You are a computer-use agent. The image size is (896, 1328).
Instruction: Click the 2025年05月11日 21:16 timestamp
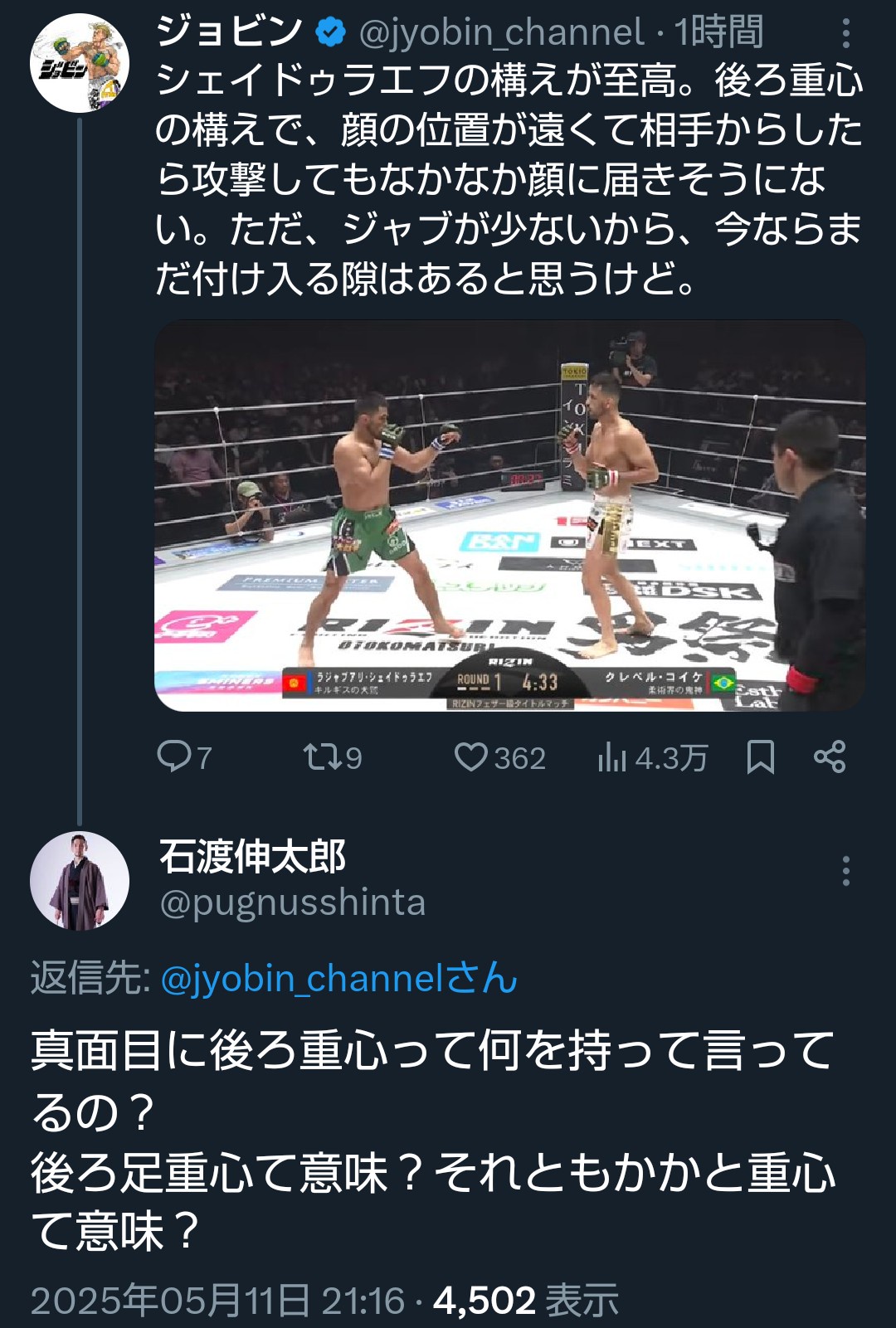pyautogui.click(x=217, y=1300)
